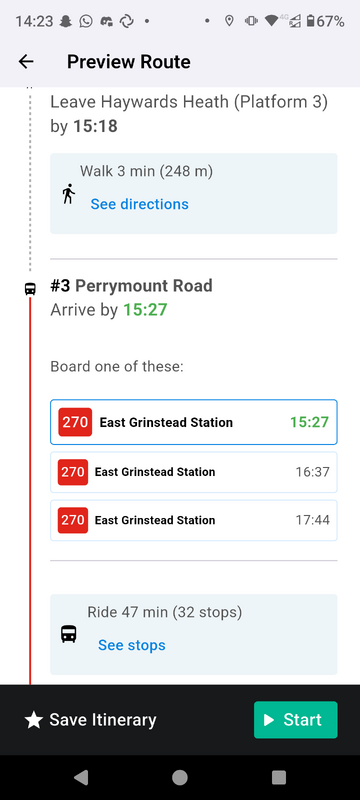Tap the star icon next to Save Itinerary
This screenshot has height=800, width=360.
(x=34, y=720)
